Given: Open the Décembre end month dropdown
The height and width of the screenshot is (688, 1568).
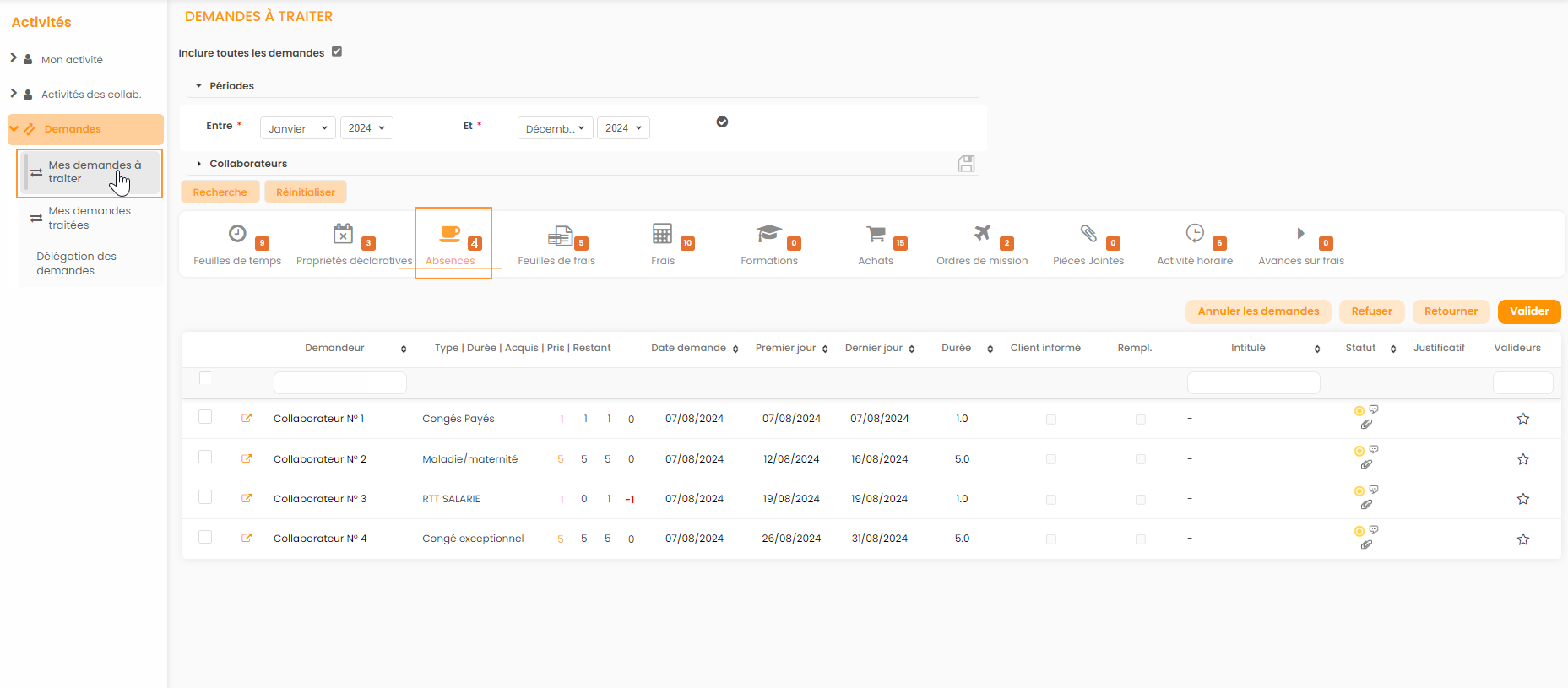Looking at the screenshot, I should point(555,128).
